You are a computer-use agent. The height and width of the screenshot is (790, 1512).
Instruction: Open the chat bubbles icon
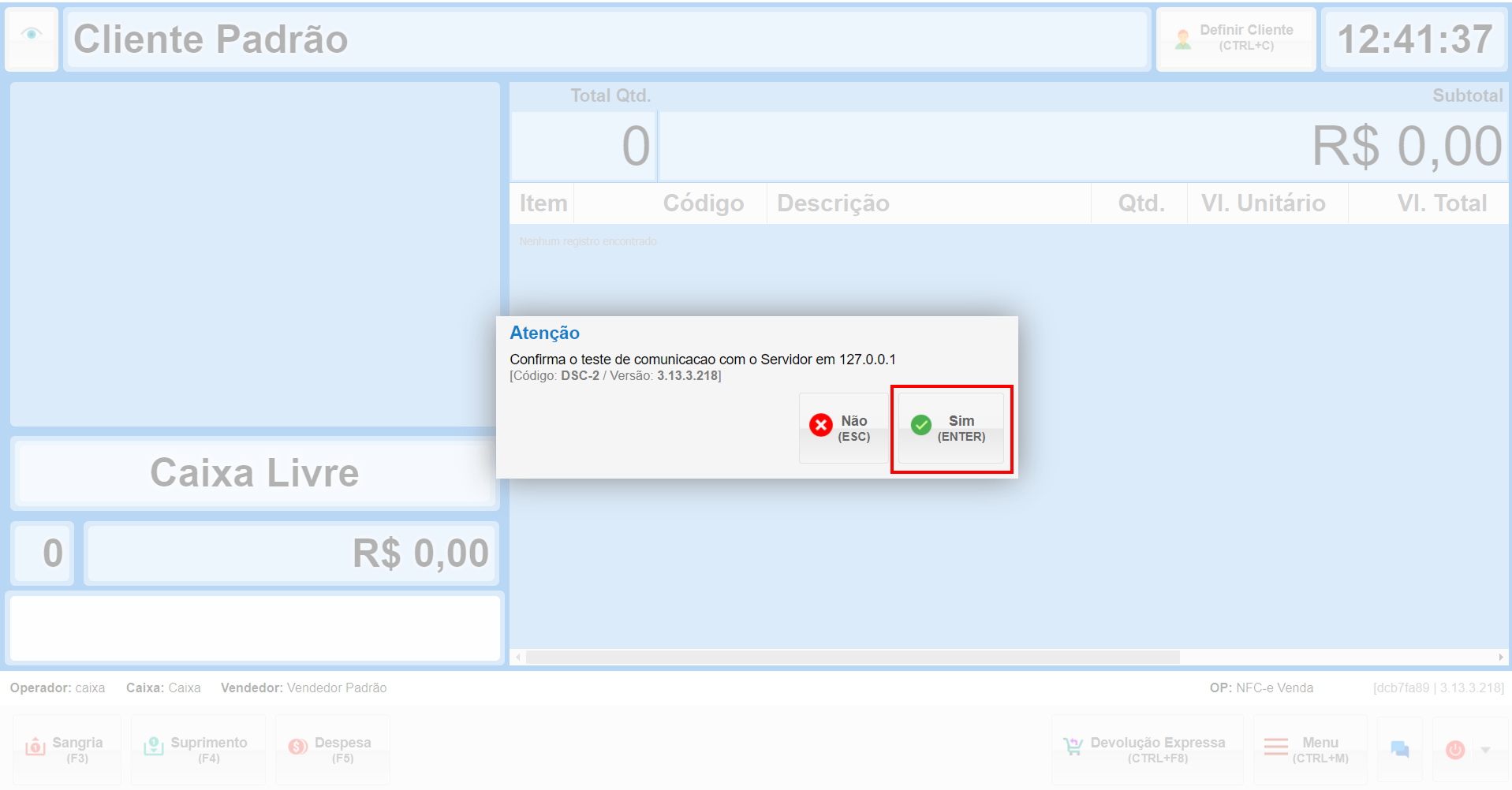pyautogui.click(x=1400, y=749)
